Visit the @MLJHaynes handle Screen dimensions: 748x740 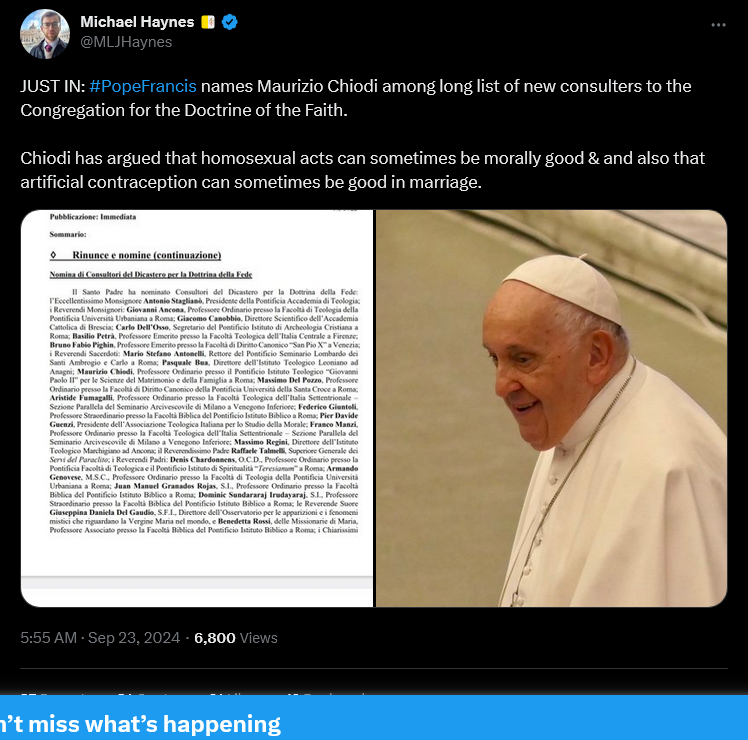coord(126,42)
